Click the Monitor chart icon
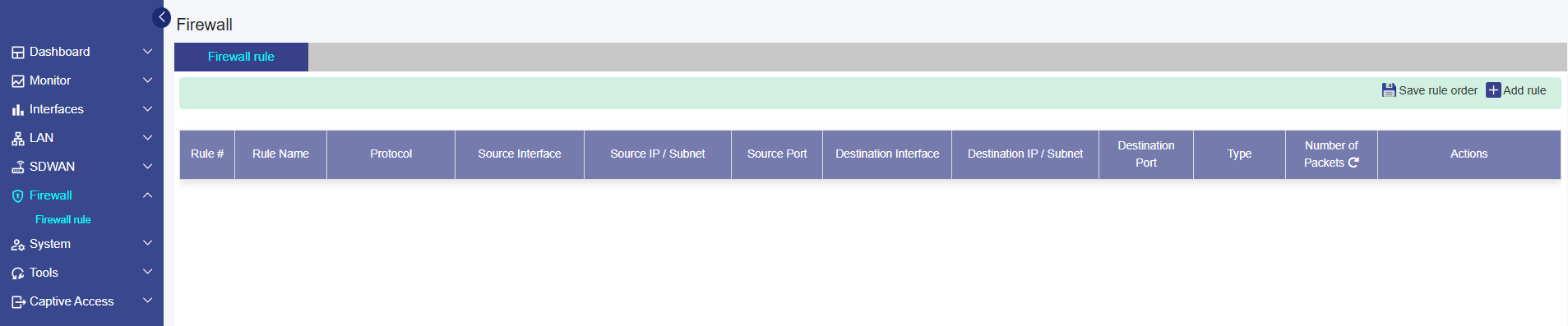1568x326 pixels. [x=18, y=81]
